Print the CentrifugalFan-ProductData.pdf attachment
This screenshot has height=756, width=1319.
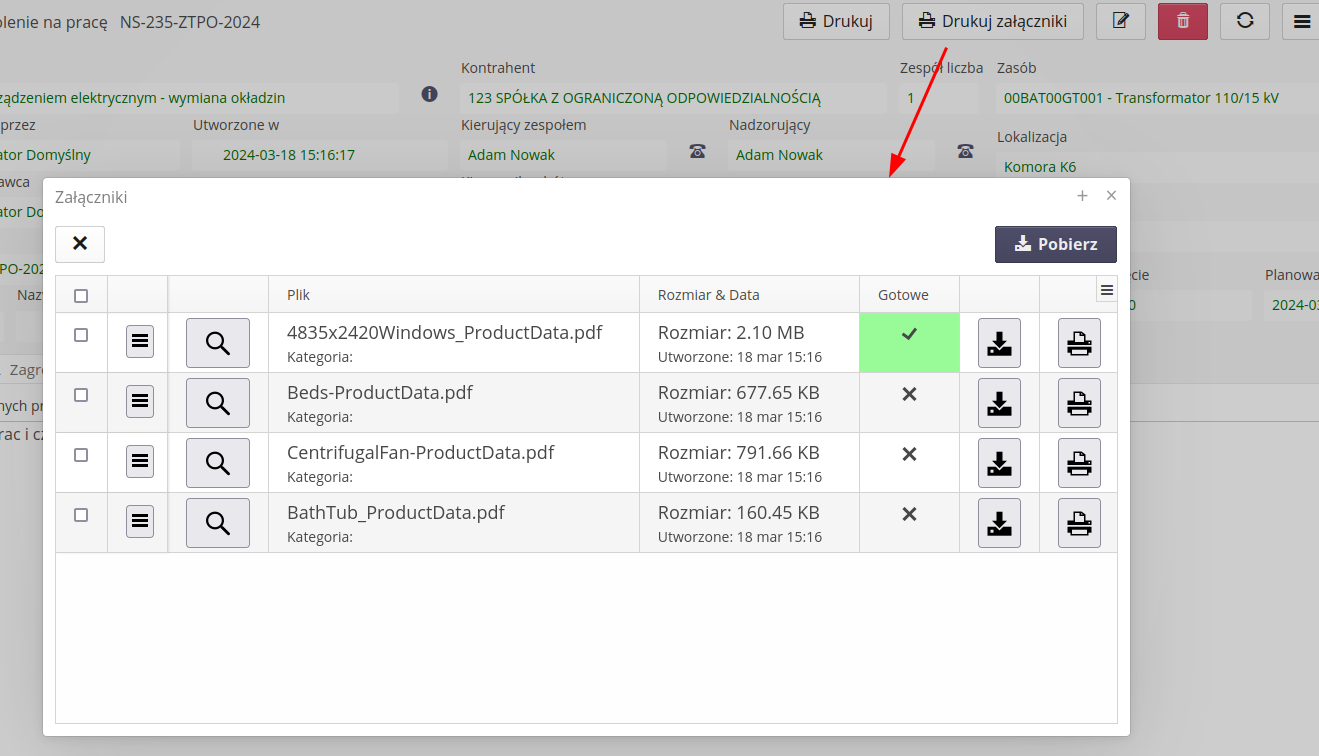pyautogui.click(x=1079, y=463)
